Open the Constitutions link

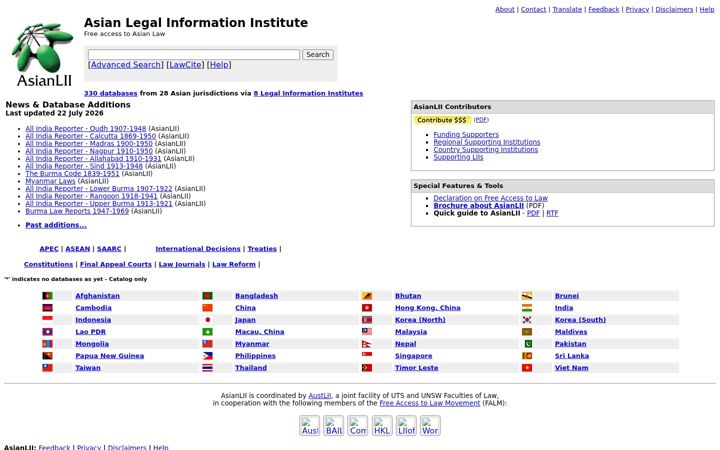pos(48,264)
